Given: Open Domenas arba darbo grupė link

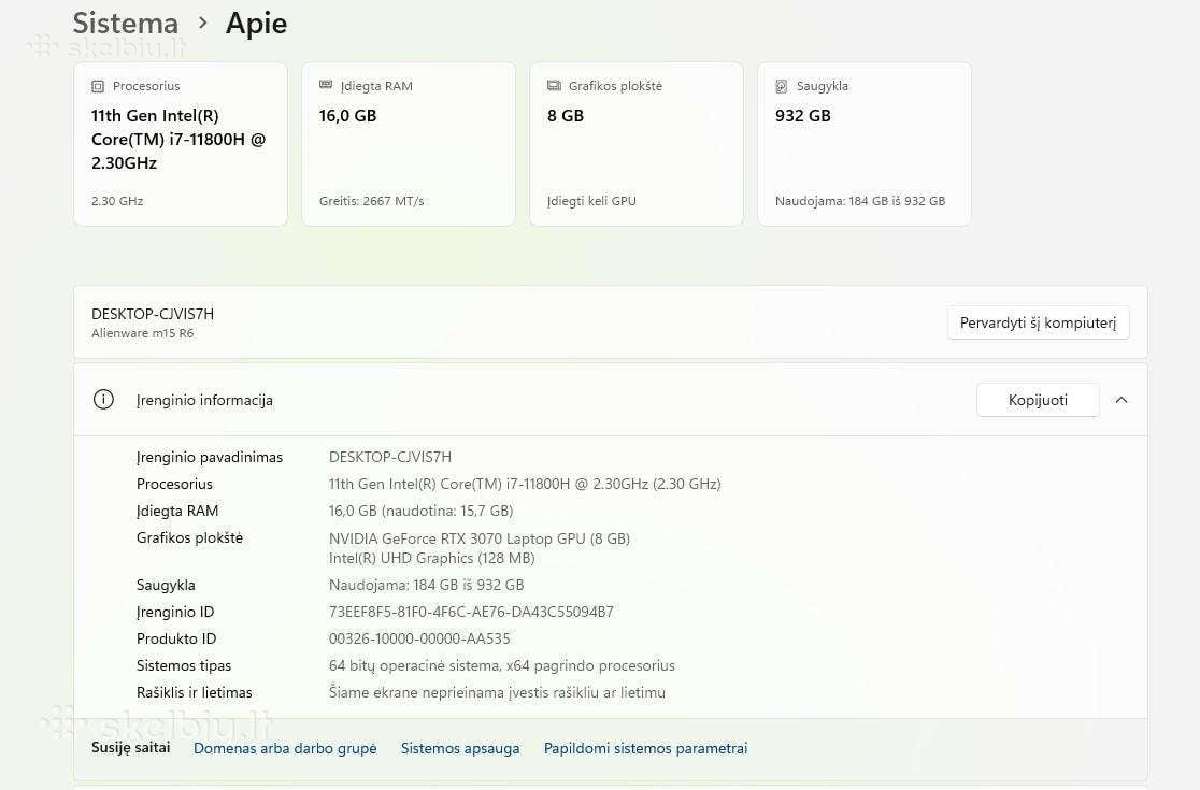Looking at the screenshot, I should 285,748.
